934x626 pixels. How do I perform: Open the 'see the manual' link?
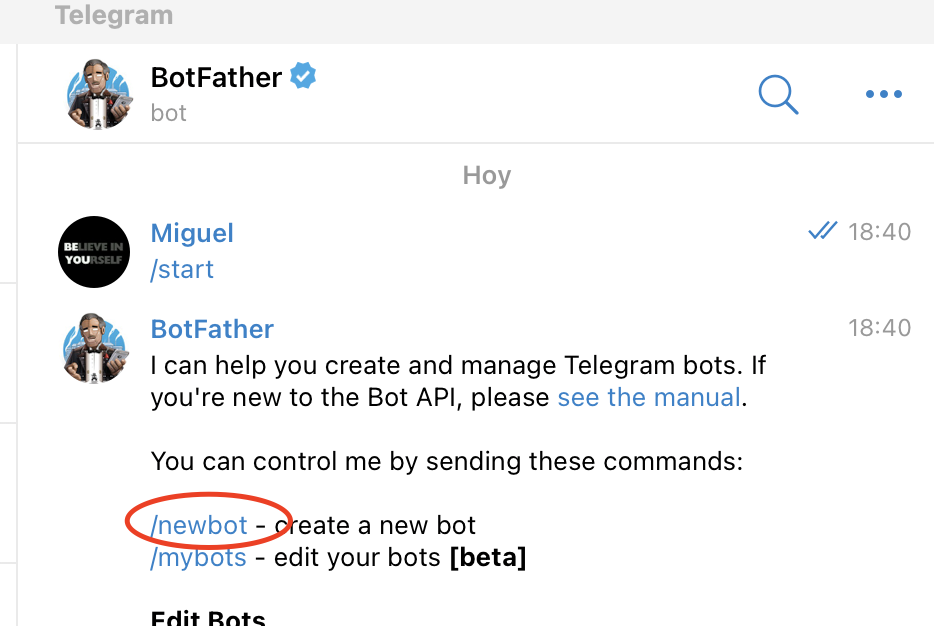pos(649,397)
